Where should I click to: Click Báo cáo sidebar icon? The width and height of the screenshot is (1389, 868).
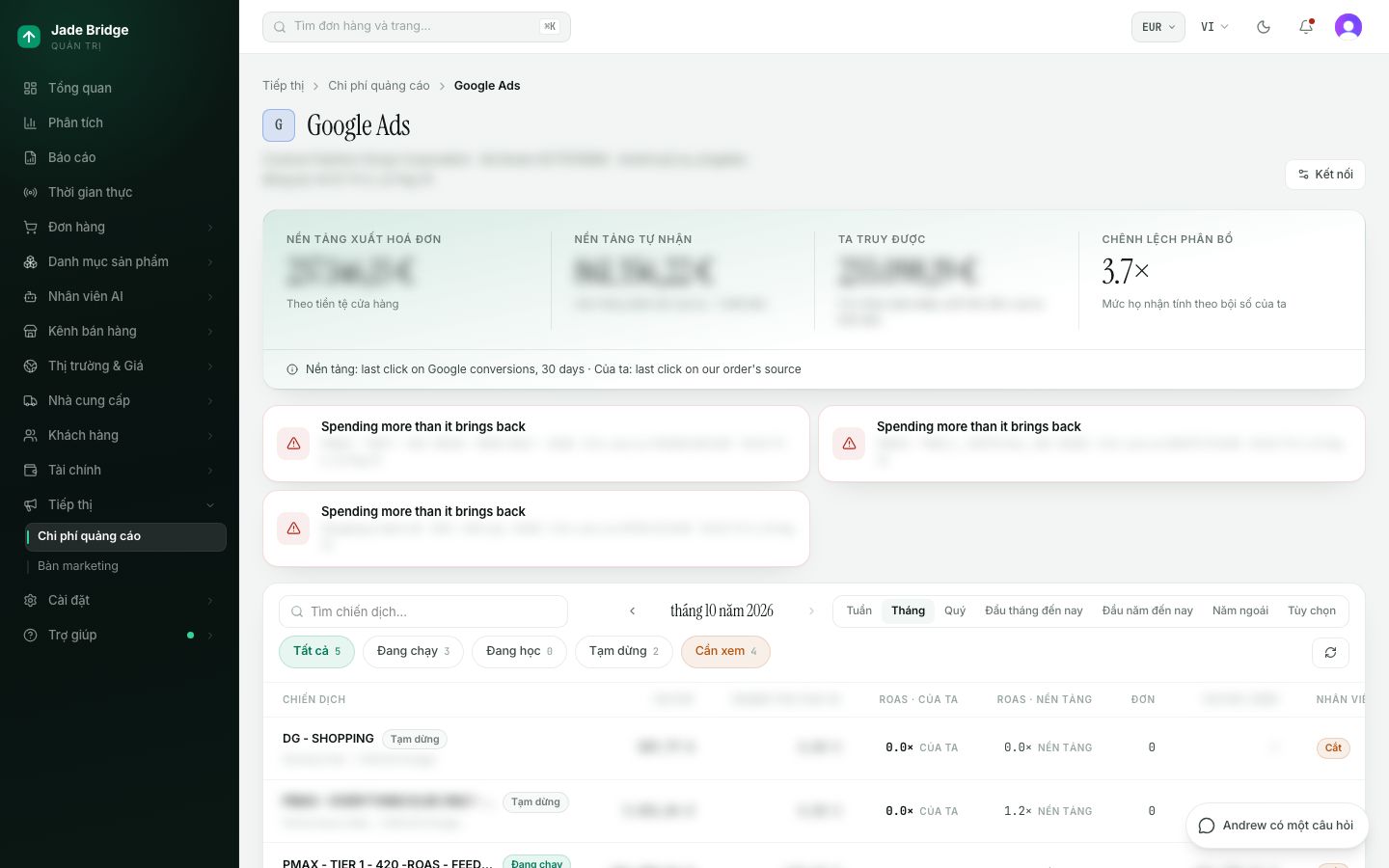(x=30, y=157)
